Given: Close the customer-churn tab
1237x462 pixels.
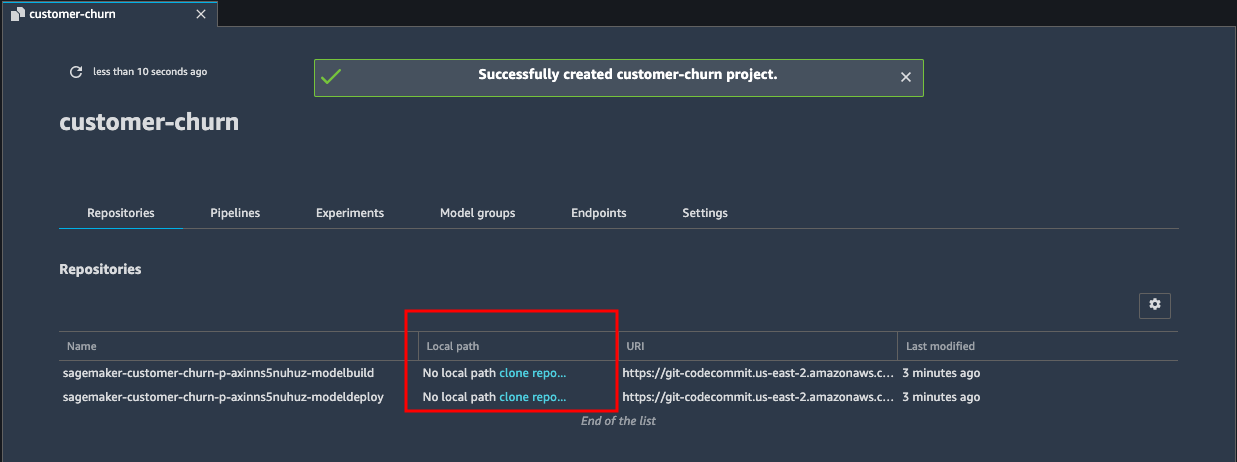Looking at the screenshot, I should pyautogui.click(x=201, y=14).
